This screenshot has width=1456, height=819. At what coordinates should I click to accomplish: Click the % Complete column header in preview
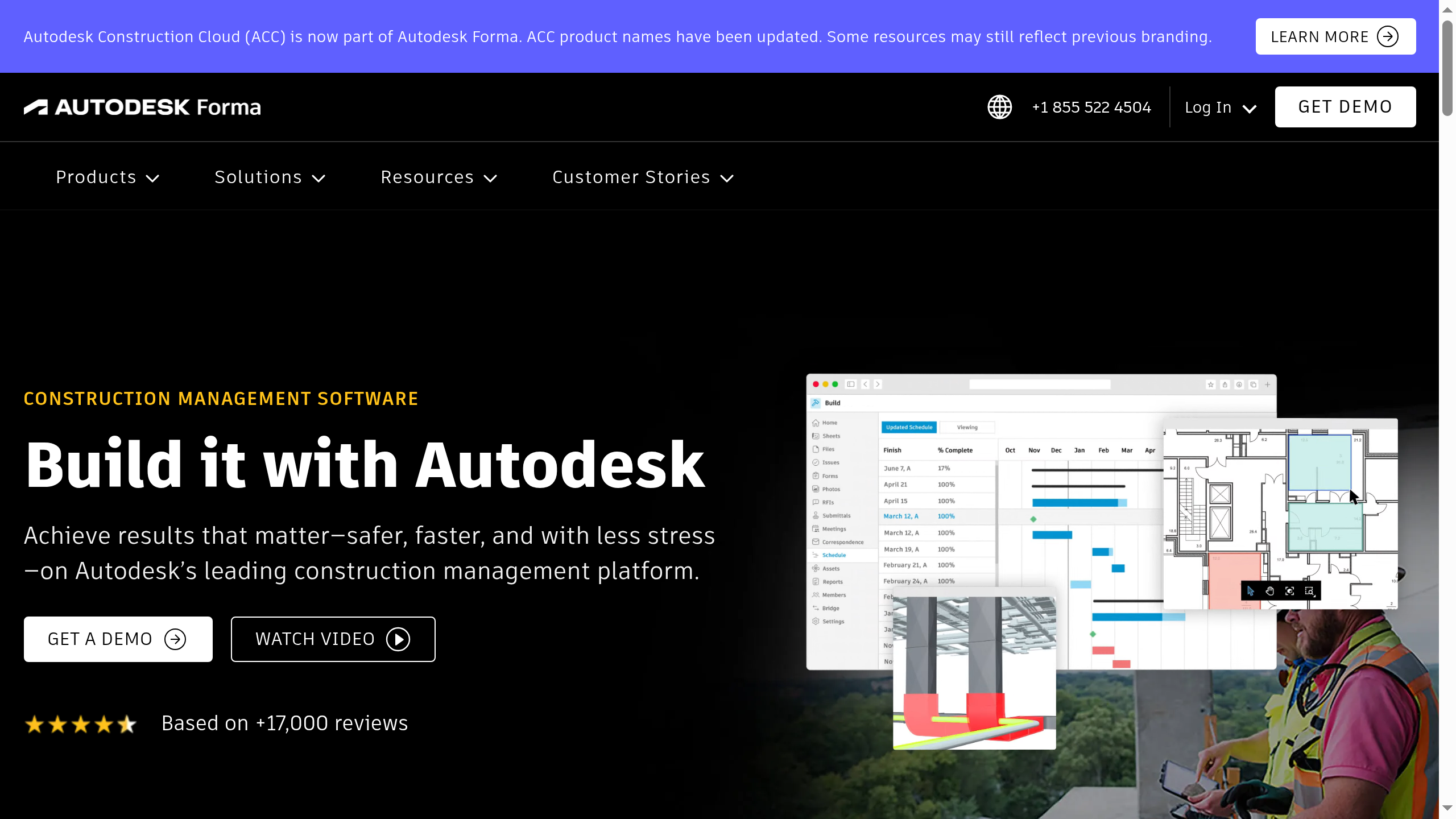[955, 450]
